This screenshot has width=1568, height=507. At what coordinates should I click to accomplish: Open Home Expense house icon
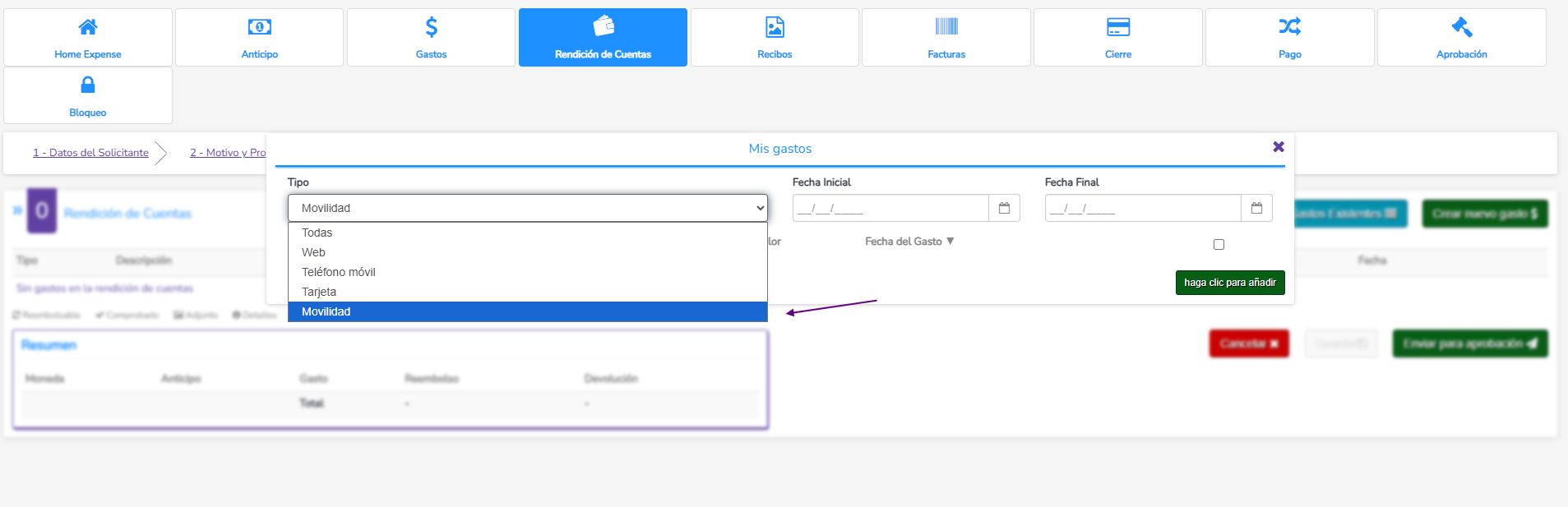88,27
